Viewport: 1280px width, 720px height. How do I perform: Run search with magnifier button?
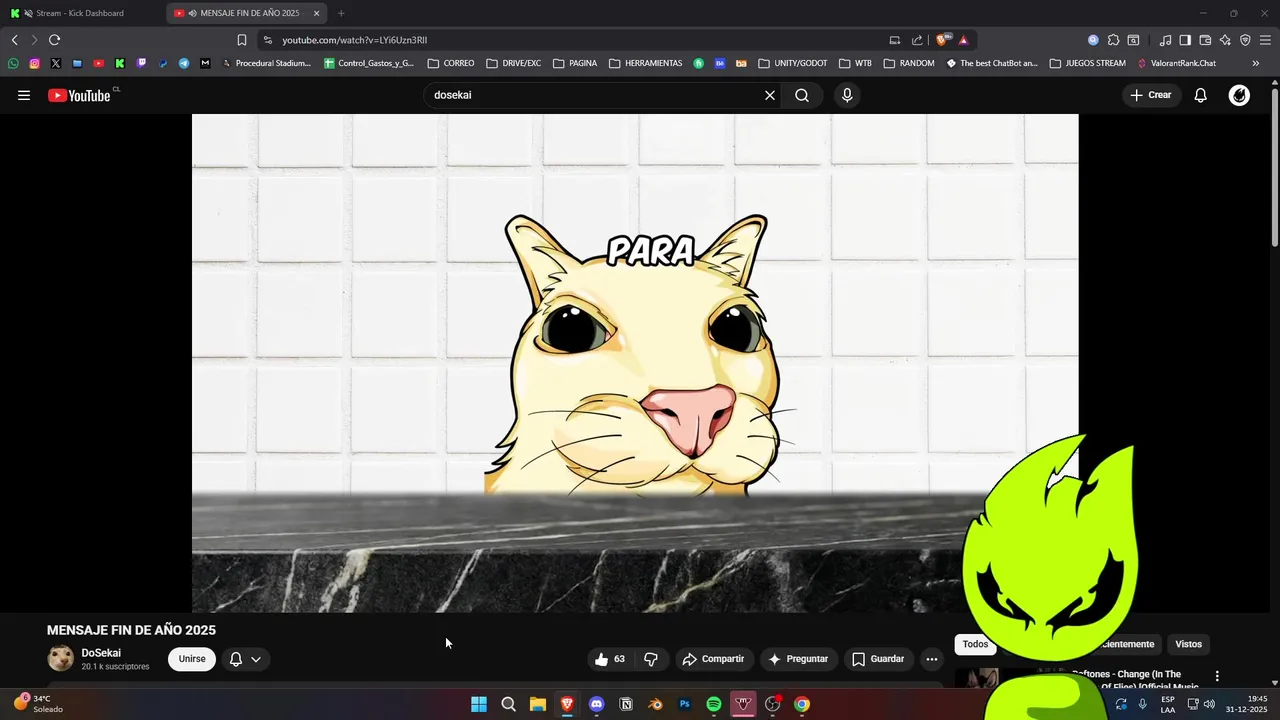(802, 95)
